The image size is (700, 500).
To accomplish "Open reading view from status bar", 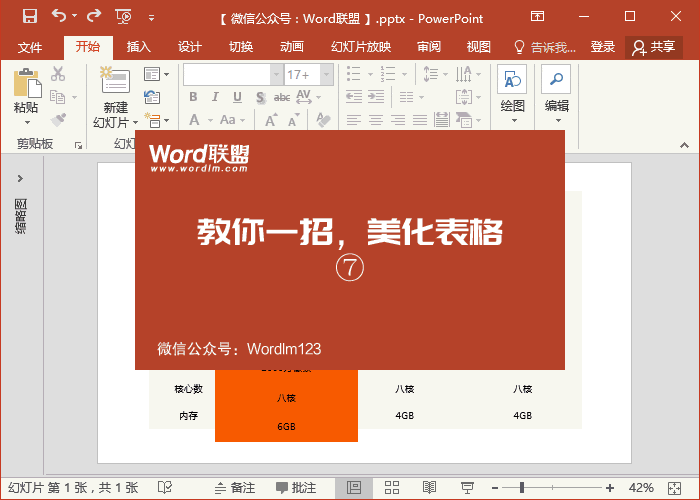I will [x=429, y=487].
